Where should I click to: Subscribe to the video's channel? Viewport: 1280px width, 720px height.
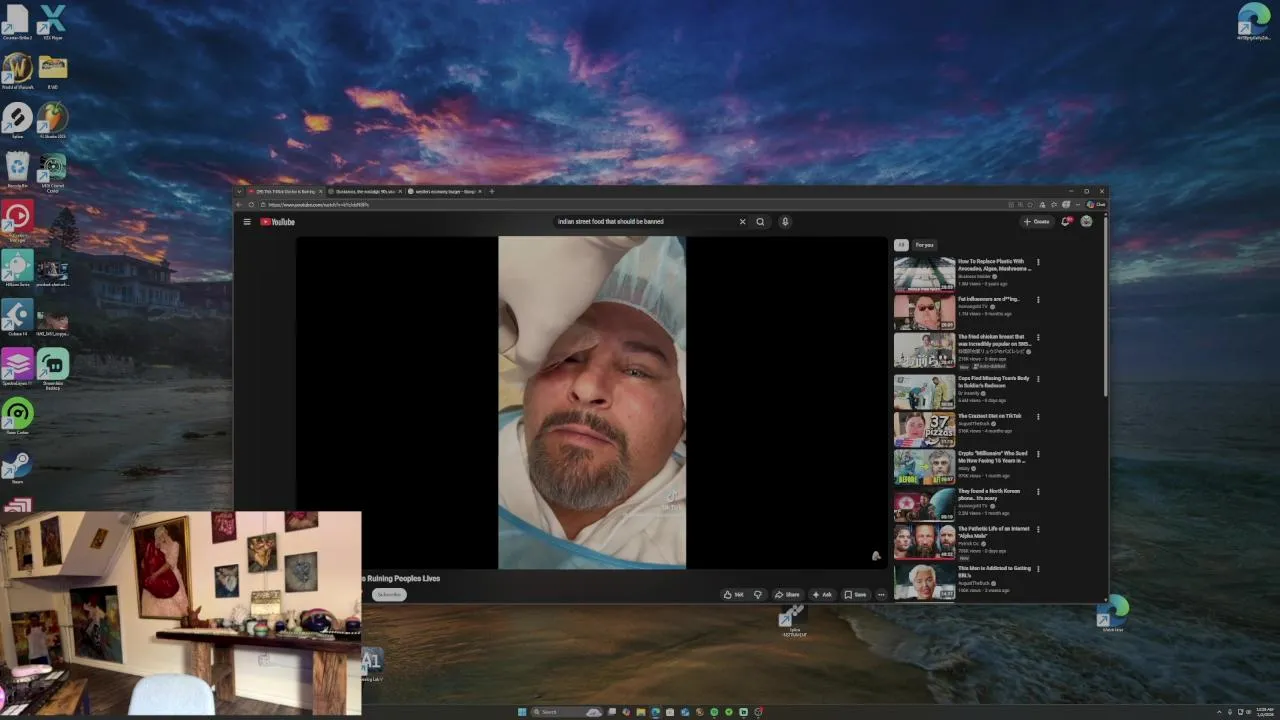pyautogui.click(x=389, y=594)
